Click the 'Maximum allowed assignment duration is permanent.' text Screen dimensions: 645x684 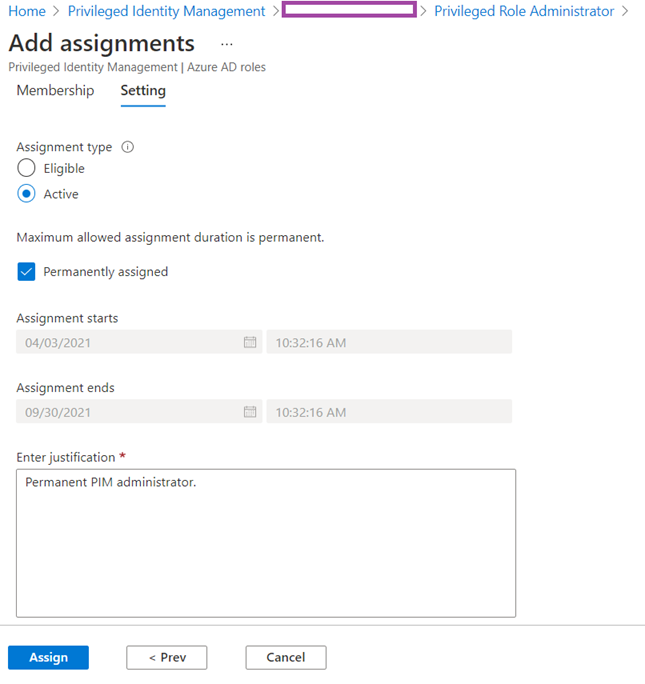coord(170,237)
